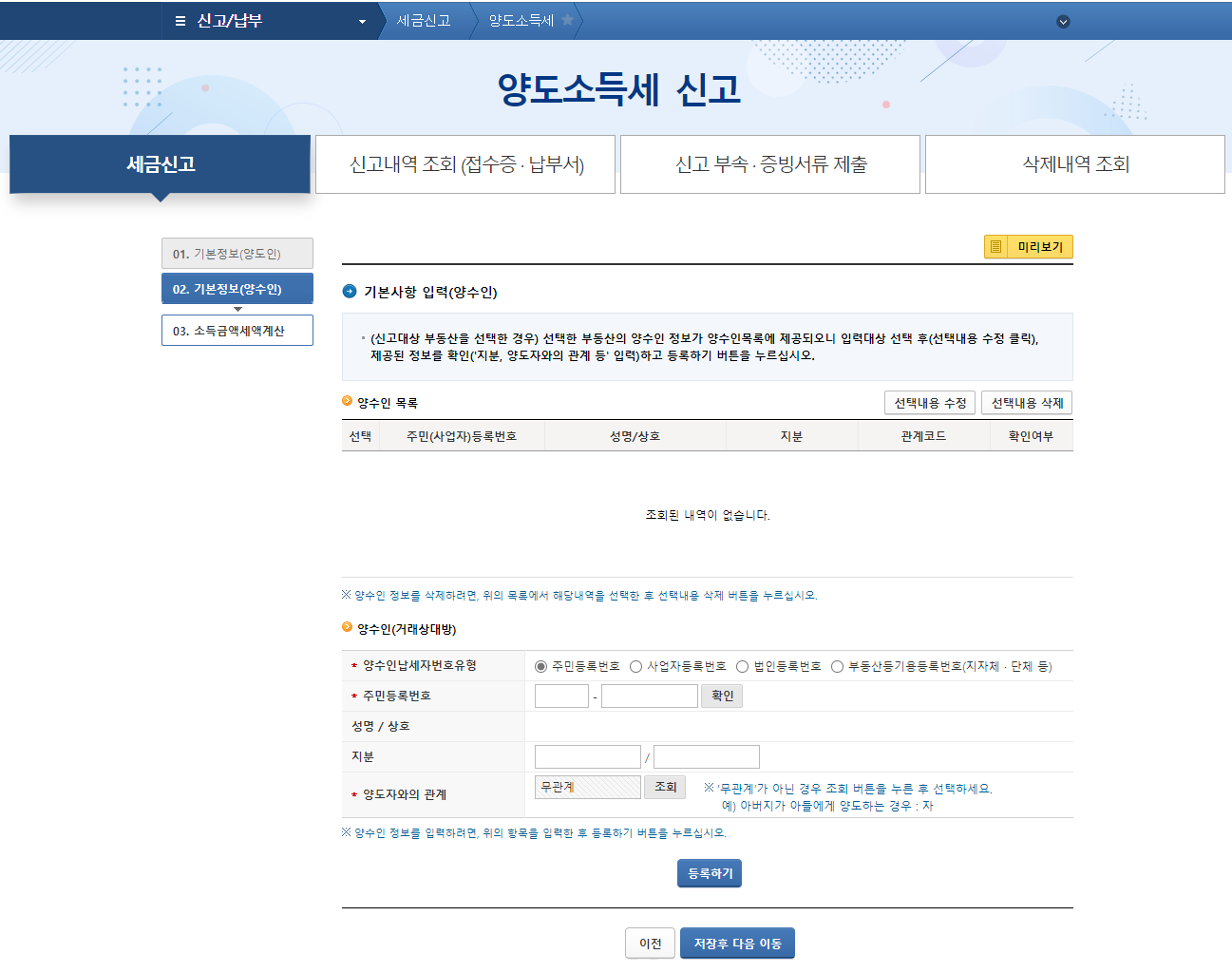
Task: Click 조회 next to 무관계 field
Action: (664, 787)
